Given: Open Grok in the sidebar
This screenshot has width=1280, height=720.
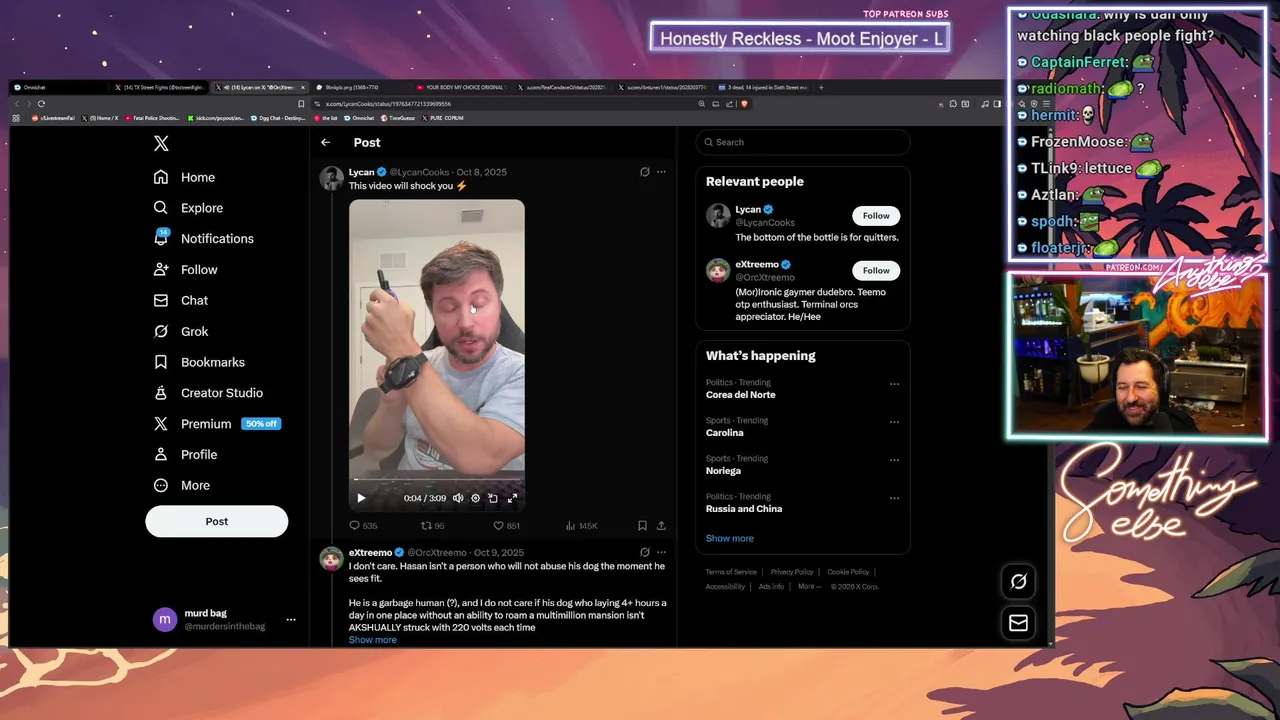Looking at the screenshot, I should (x=181, y=331).
